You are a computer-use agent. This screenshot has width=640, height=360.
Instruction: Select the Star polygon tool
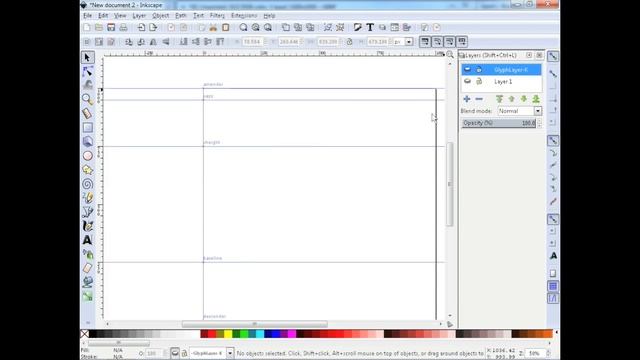point(87,170)
